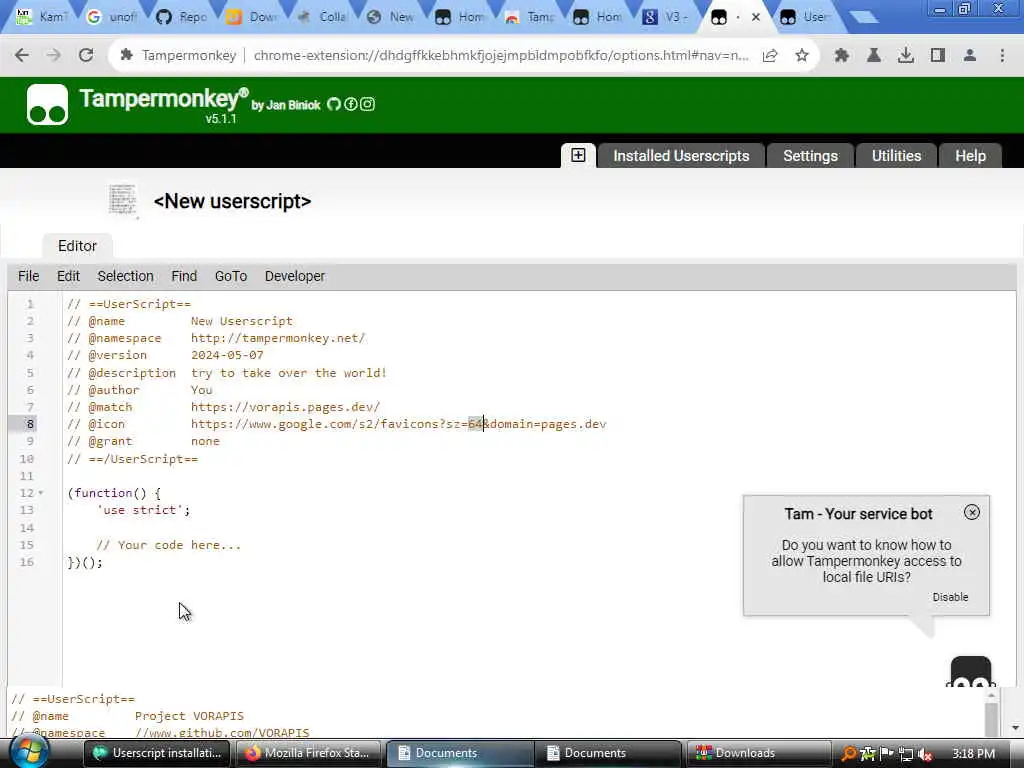1024x768 pixels.
Task: Click '2024-05-07' version text on line 4
Action: pyautogui.click(x=227, y=355)
